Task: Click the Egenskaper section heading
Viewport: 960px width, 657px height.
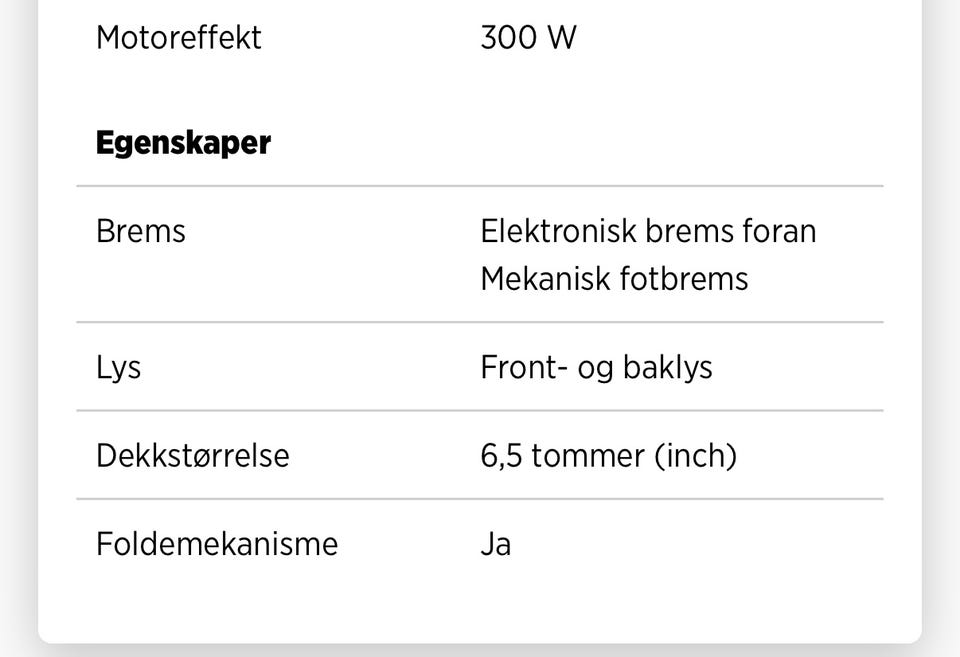Action: 183,143
